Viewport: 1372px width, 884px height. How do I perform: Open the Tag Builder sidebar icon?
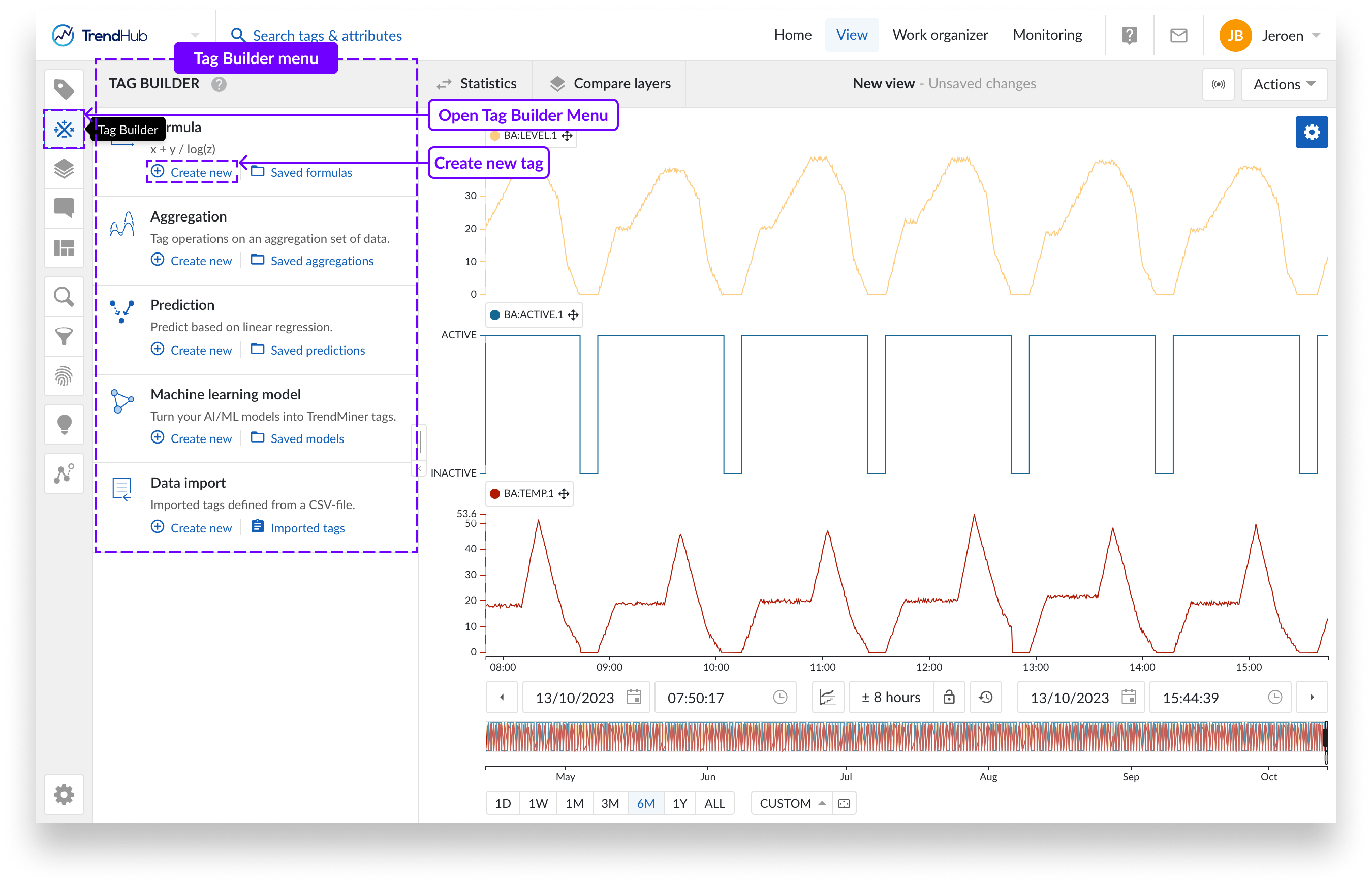[64, 129]
